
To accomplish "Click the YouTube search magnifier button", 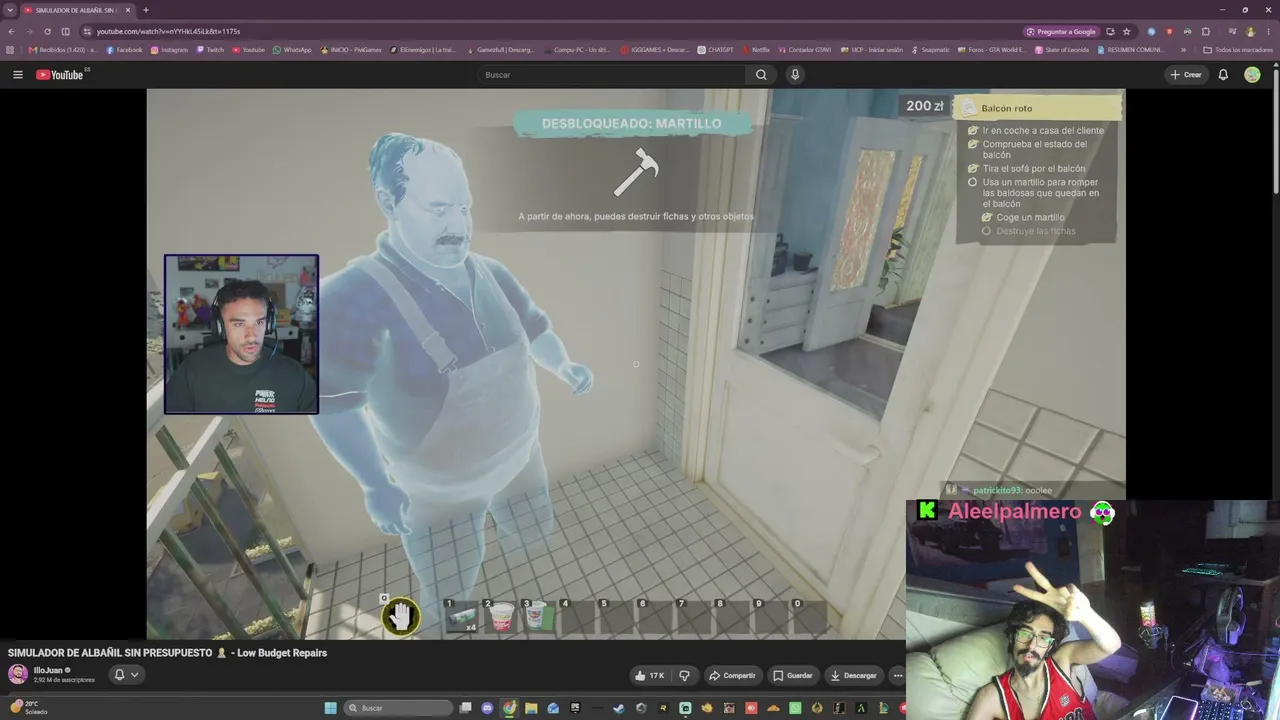I will pos(761,75).
